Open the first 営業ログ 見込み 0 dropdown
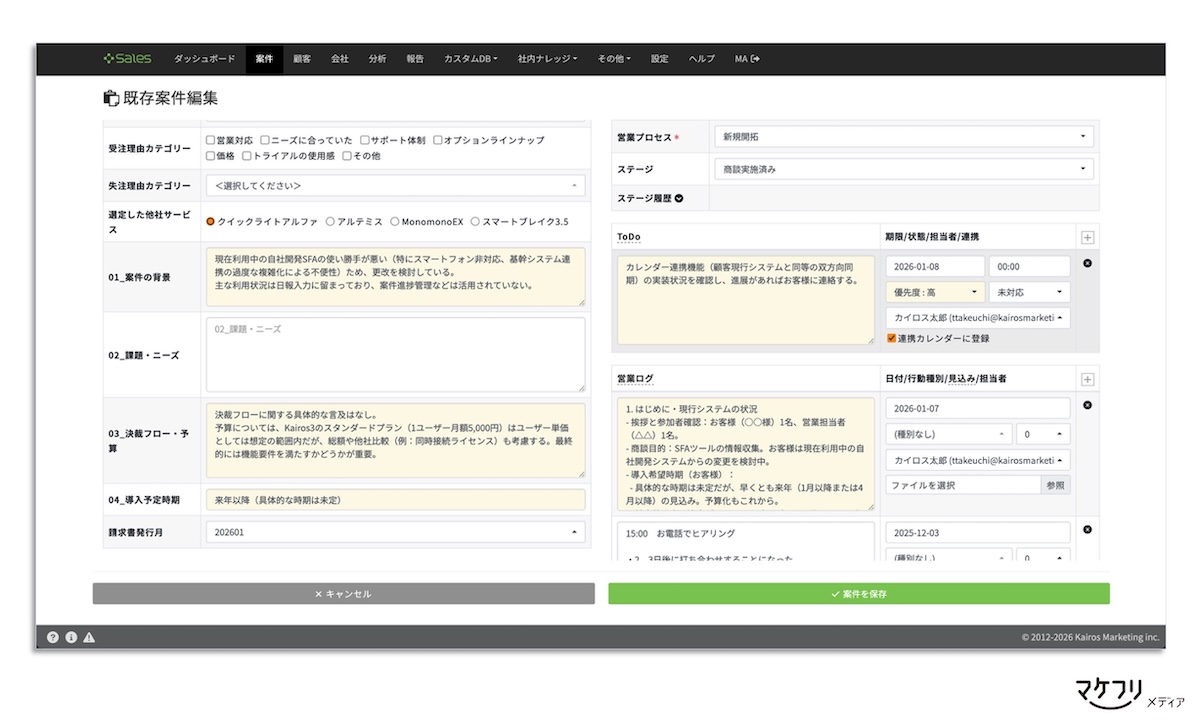Image resolution: width=1200 pixels, height=726 pixels. [x=1044, y=435]
